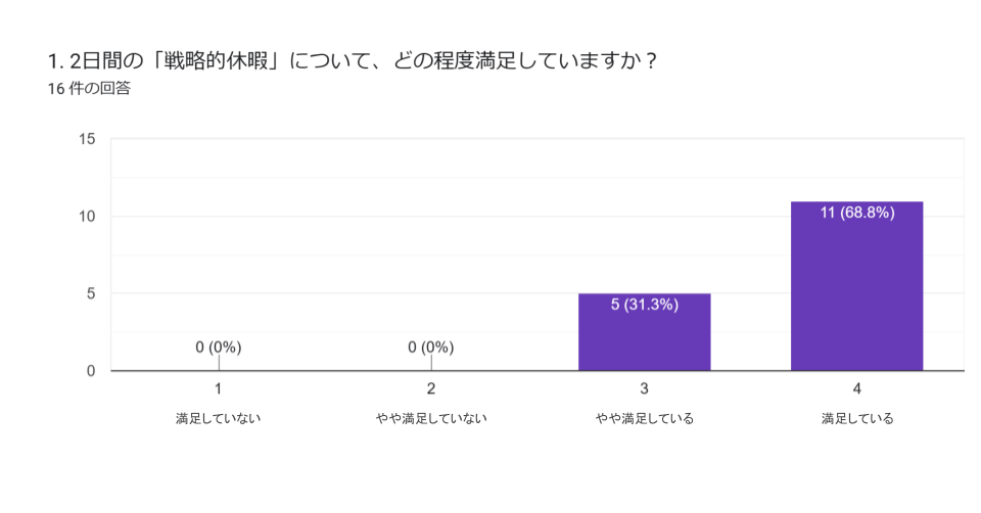The width and height of the screenshot is (981, 513).
Task: Click x-axis tick label "4"
Action: (x=857, y=388)
